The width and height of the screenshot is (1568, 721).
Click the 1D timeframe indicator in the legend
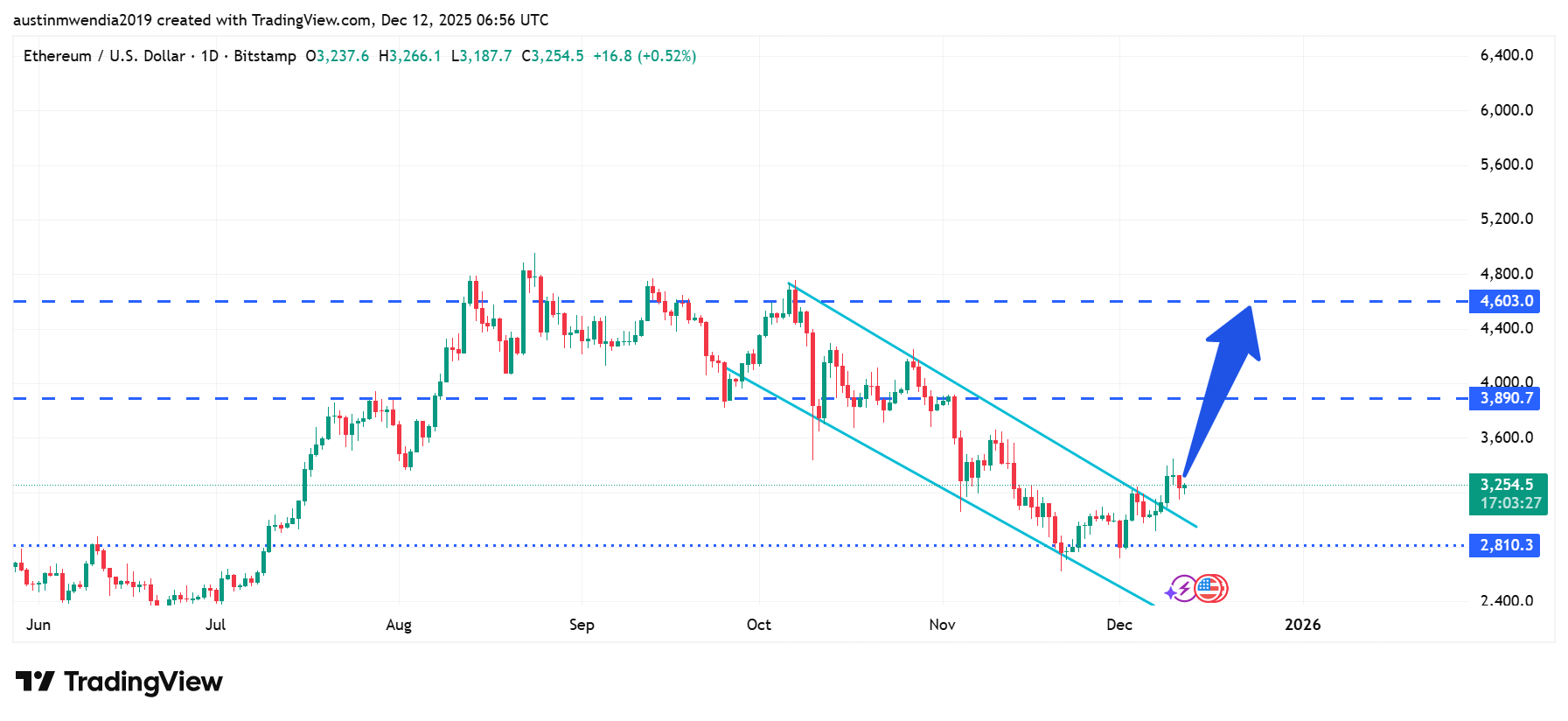coord(210,56)
